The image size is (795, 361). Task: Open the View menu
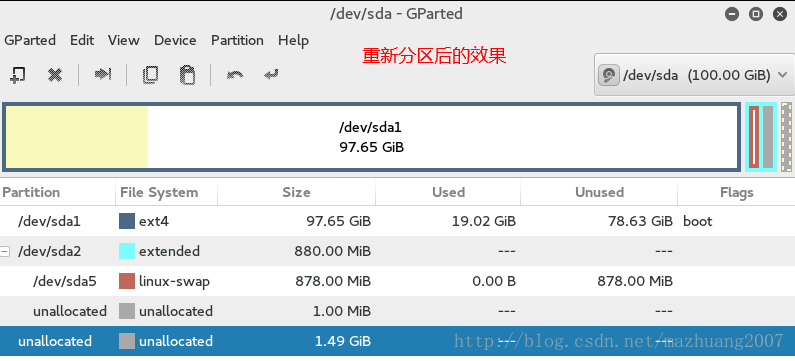click(x=124, y=40)
